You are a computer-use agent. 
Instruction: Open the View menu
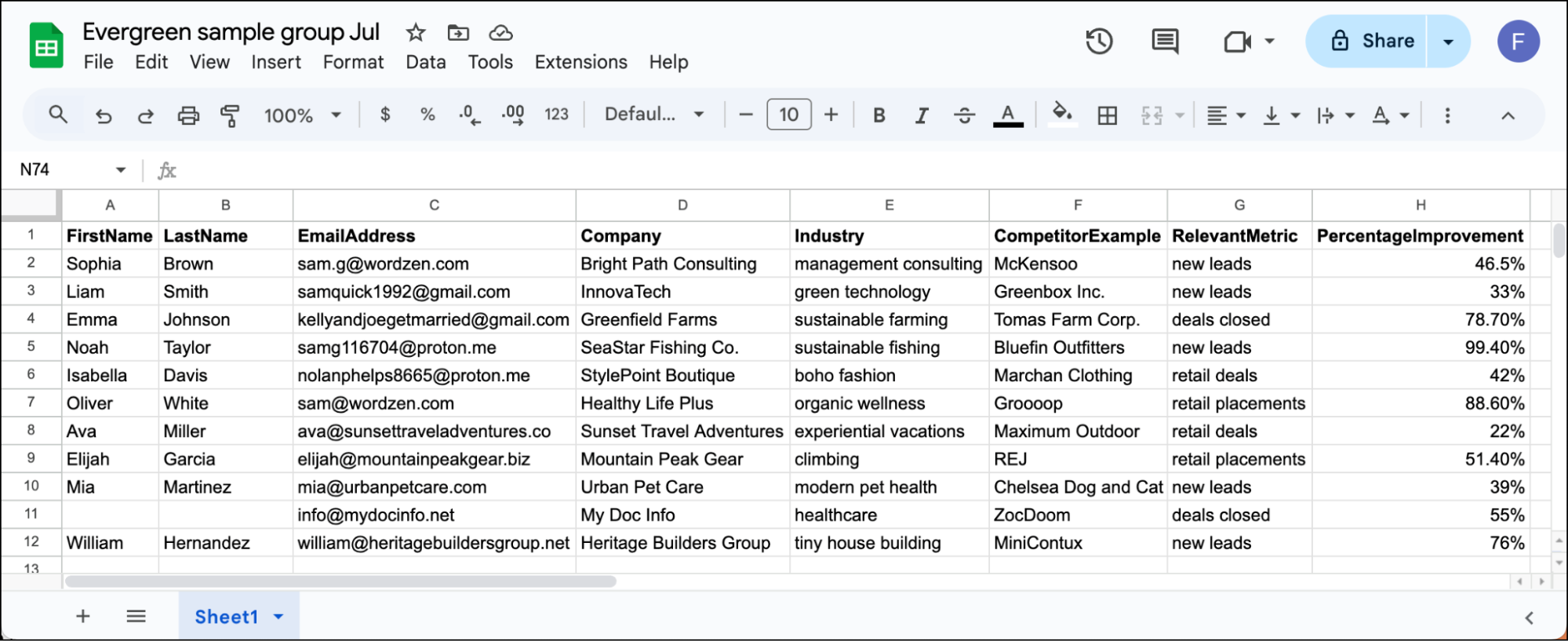coord(209,62)
